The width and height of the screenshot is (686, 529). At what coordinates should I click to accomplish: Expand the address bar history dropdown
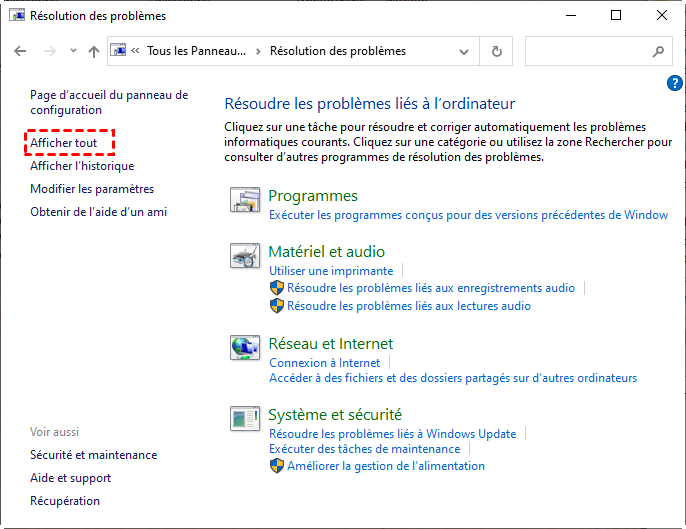(464, 52)
